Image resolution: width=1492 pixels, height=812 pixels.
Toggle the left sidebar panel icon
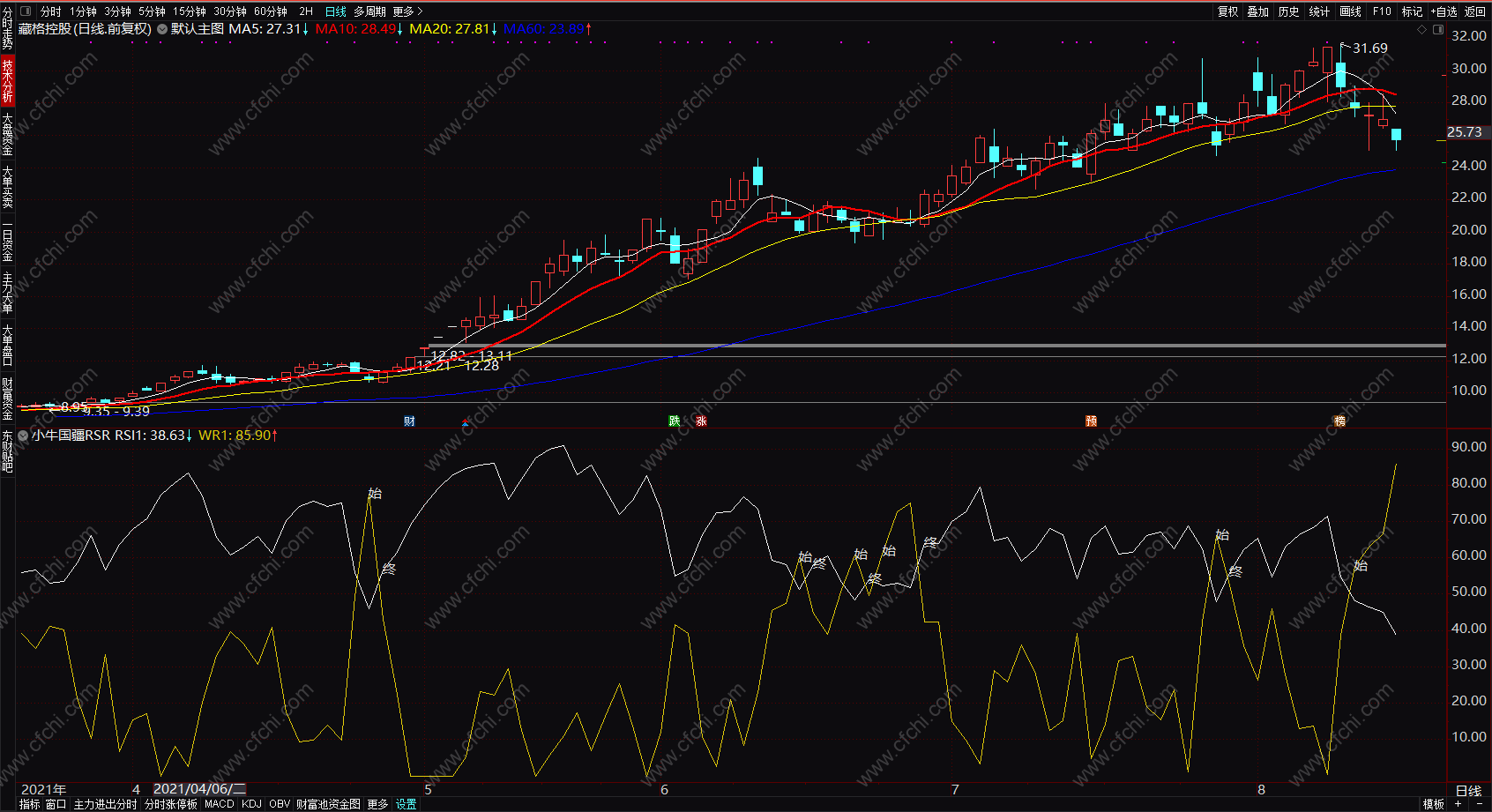click(x=25, y=11)
